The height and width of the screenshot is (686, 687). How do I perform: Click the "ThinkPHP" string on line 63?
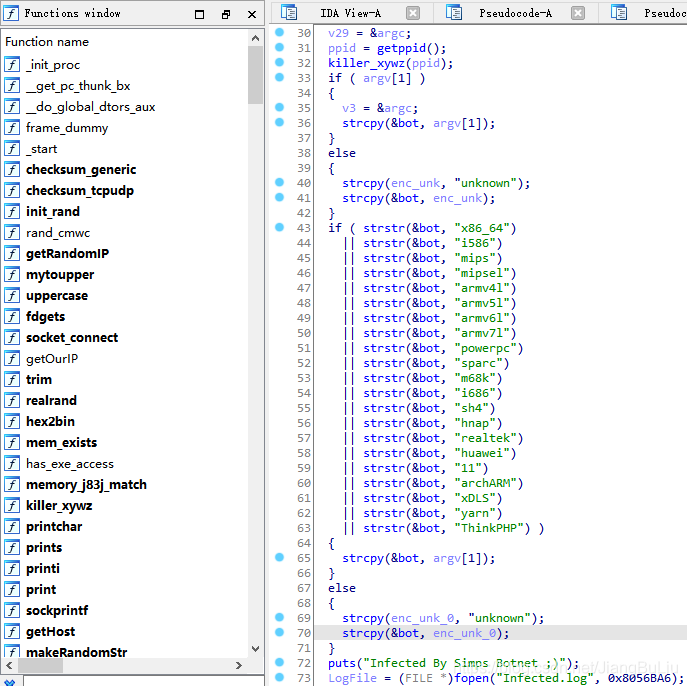pos(489,528)
